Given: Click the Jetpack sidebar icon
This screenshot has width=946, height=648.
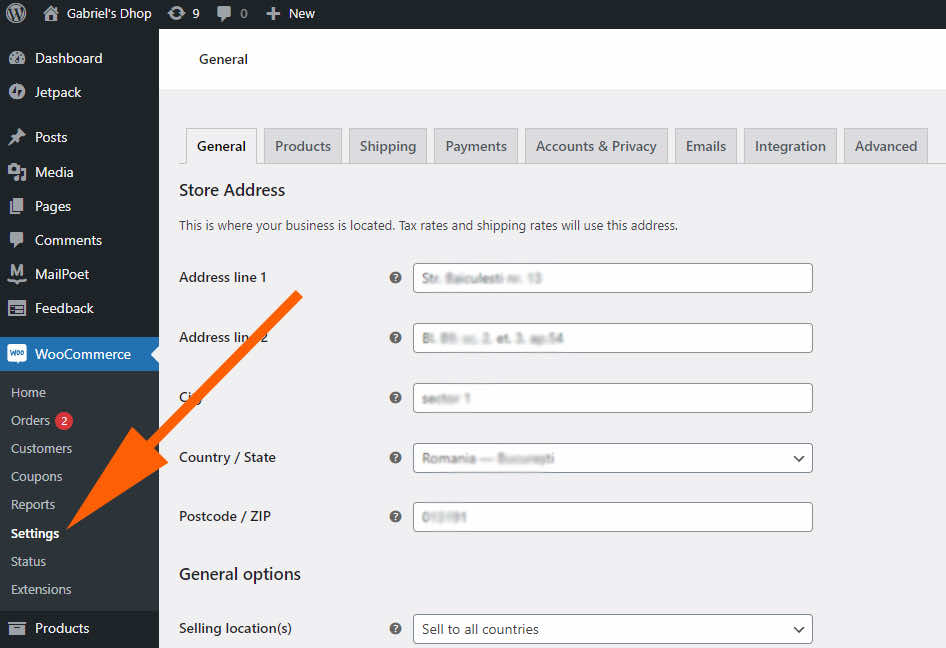Looking at the screenshot, I should coord(17,92).
